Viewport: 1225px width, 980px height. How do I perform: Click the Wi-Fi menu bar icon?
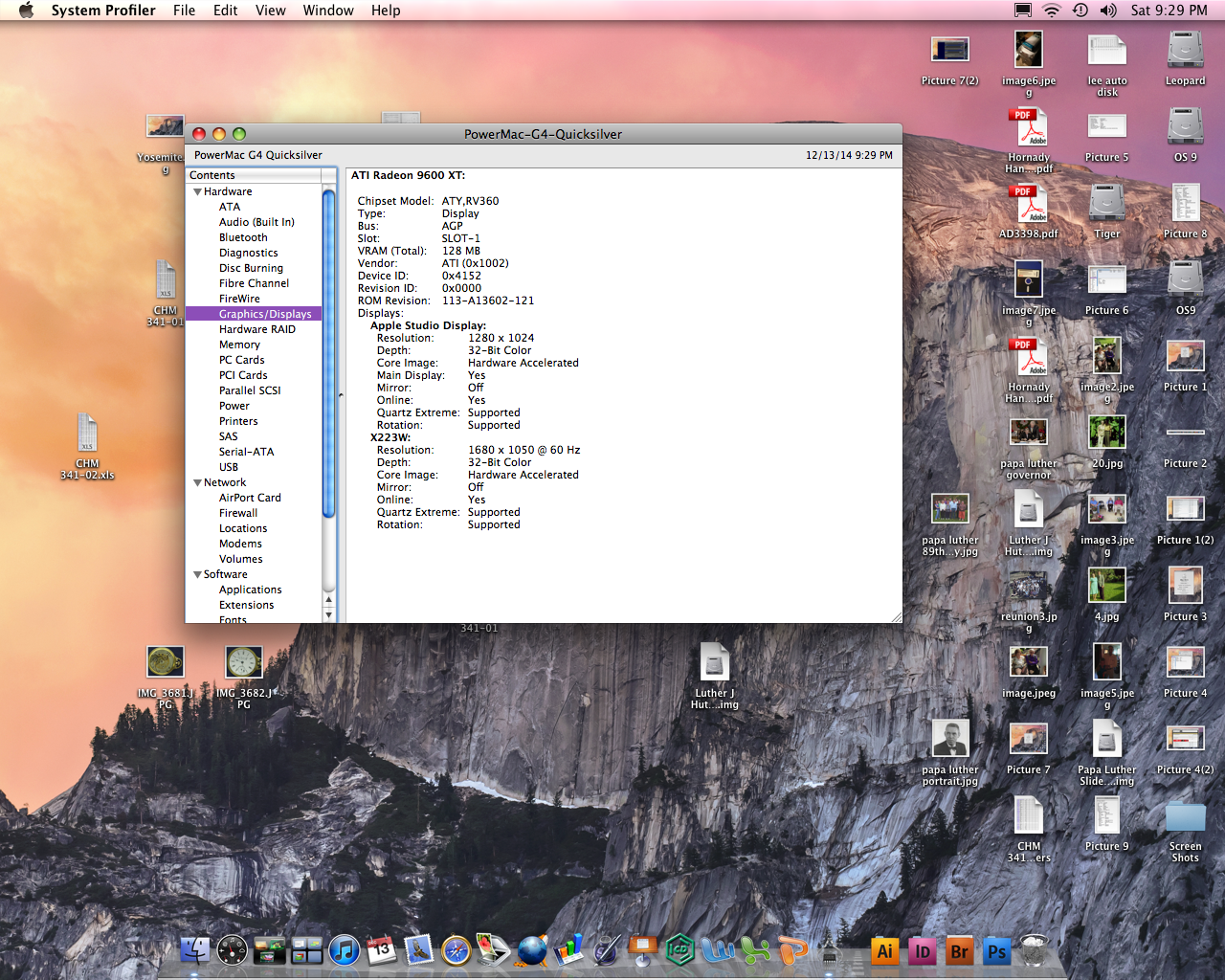pyautogui.click(x=1052, y=11)
